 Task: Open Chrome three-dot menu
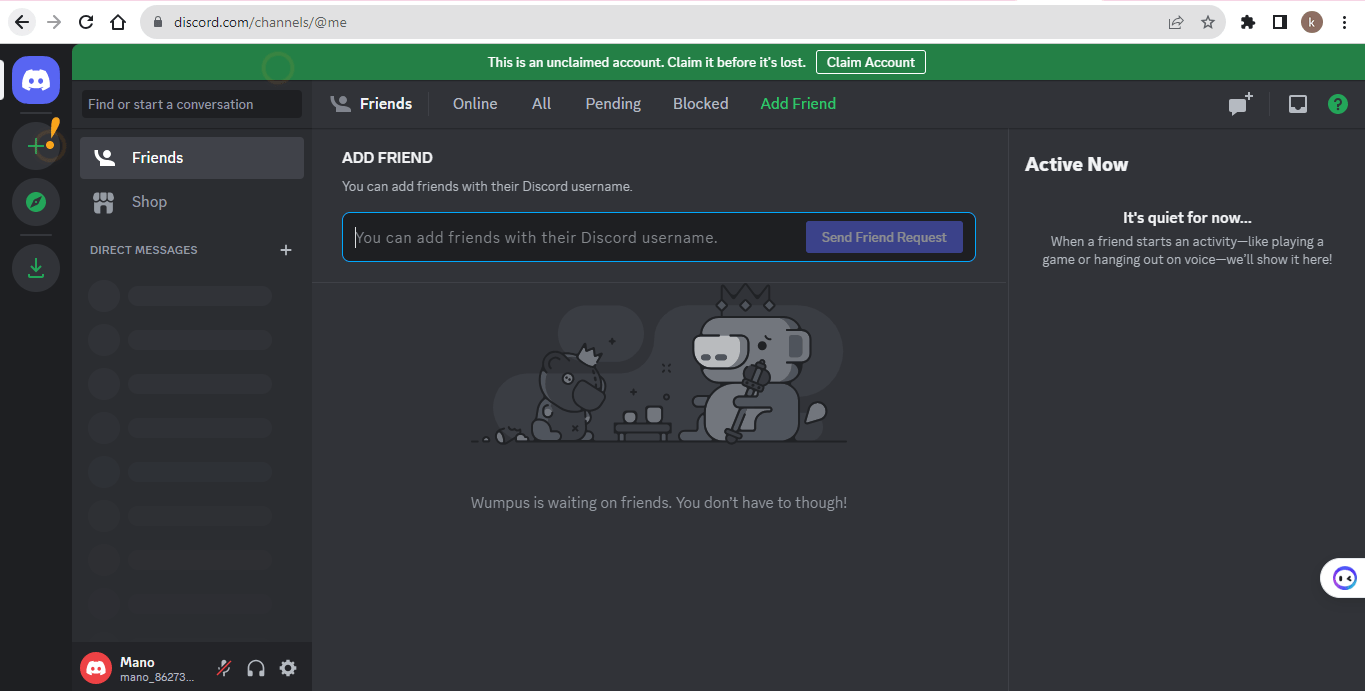[x=1345, y=22]
